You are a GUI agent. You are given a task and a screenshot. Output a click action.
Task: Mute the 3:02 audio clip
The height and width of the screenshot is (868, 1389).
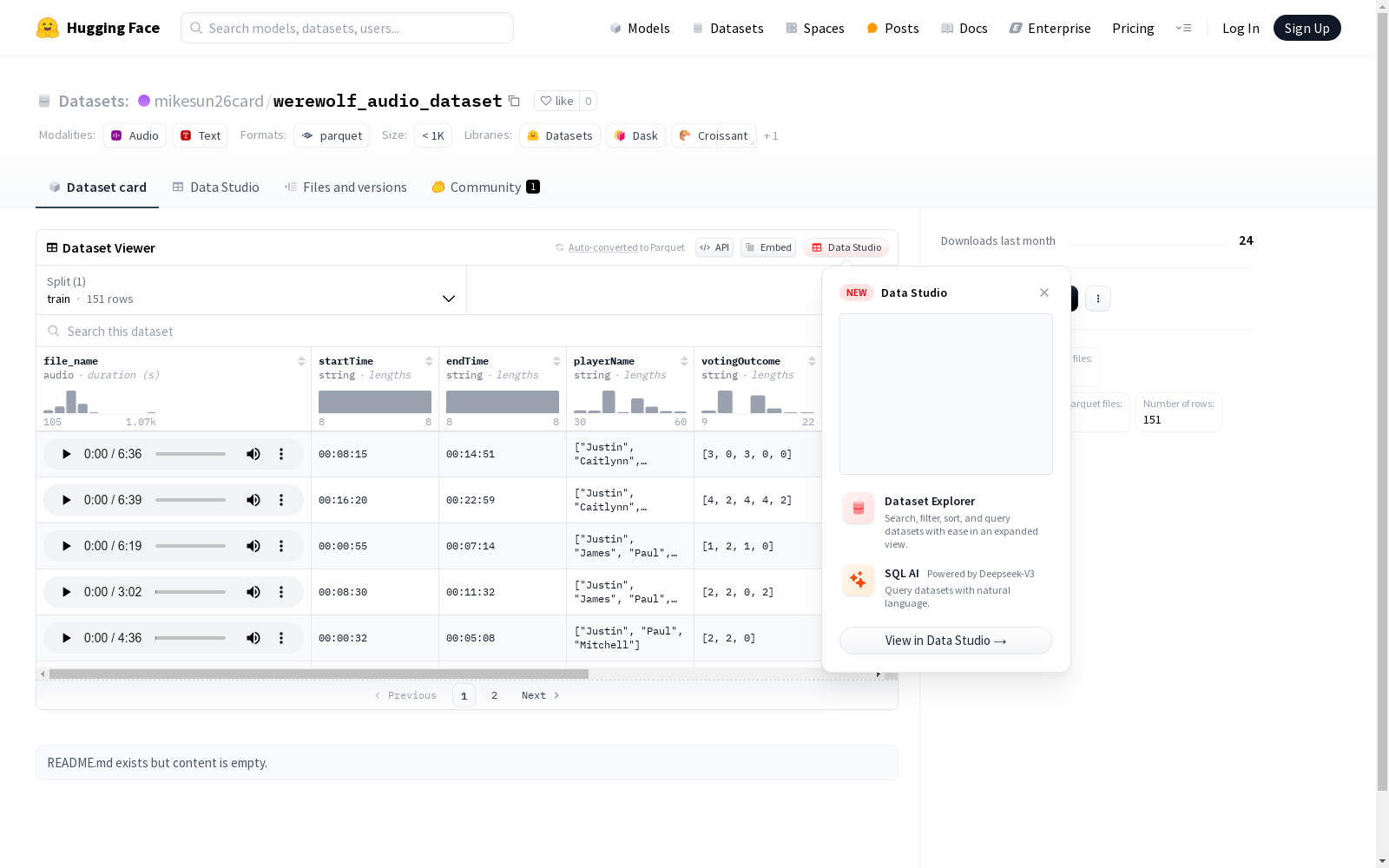[253, 592]
